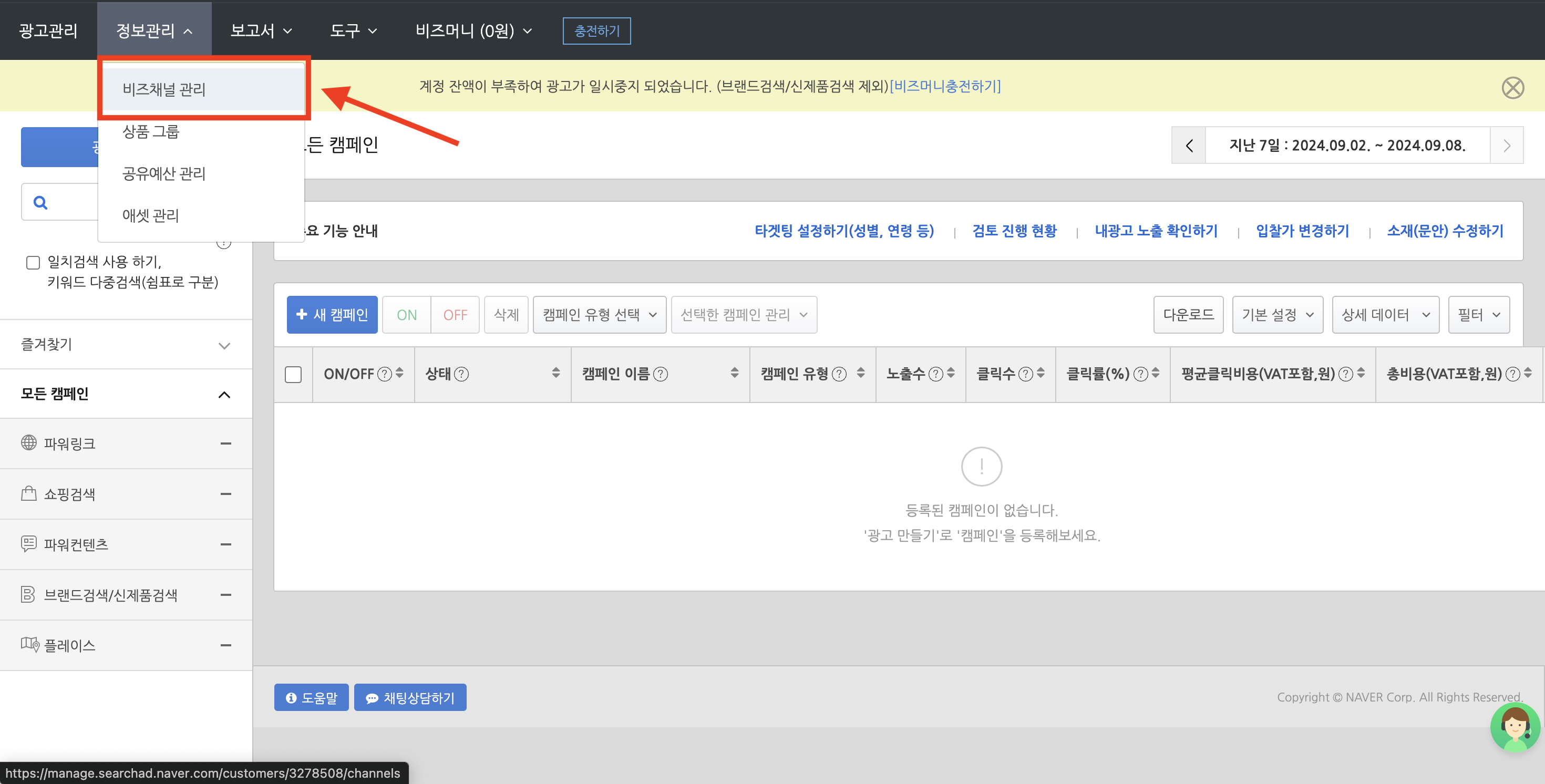The height and width of the screenshot is (784, 1545).
Task: Open 입찰가 변경하기 link
Action: (x=1302, y=231)
